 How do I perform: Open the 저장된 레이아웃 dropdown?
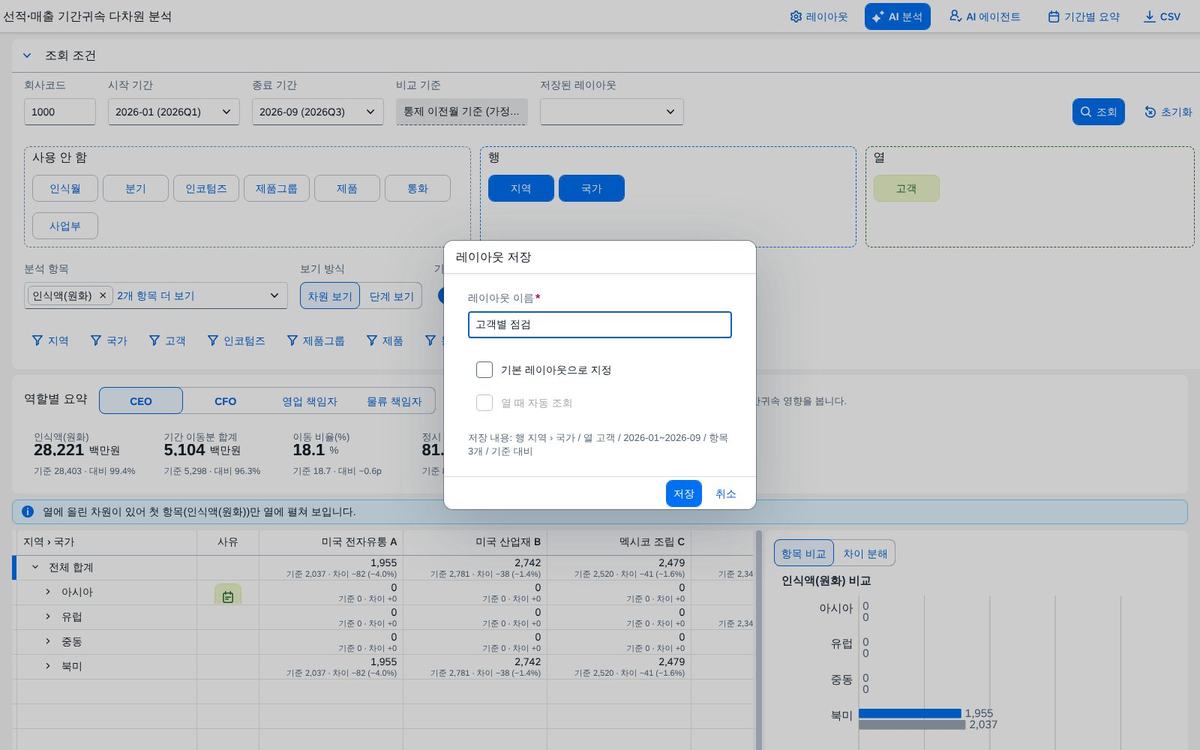point(612,112)
